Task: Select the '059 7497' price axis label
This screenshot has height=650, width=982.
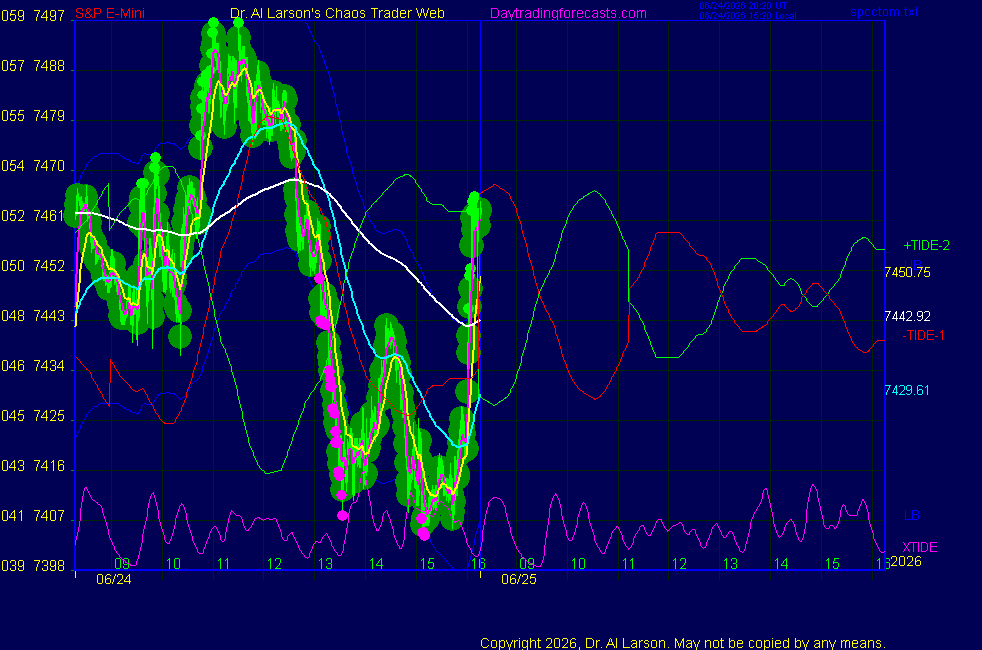Action: 33,16
